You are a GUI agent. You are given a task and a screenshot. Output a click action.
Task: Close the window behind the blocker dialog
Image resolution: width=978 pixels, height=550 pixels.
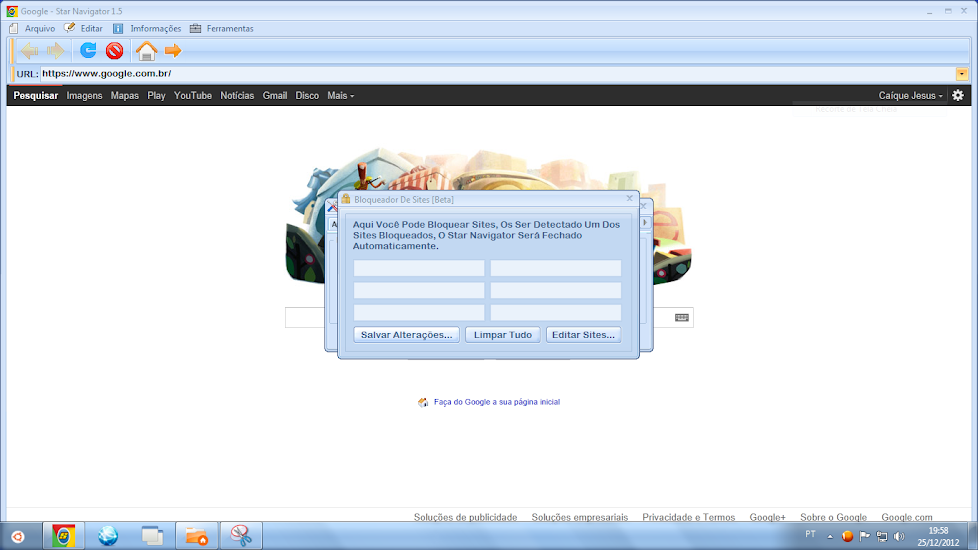click(x=644, y=206)
